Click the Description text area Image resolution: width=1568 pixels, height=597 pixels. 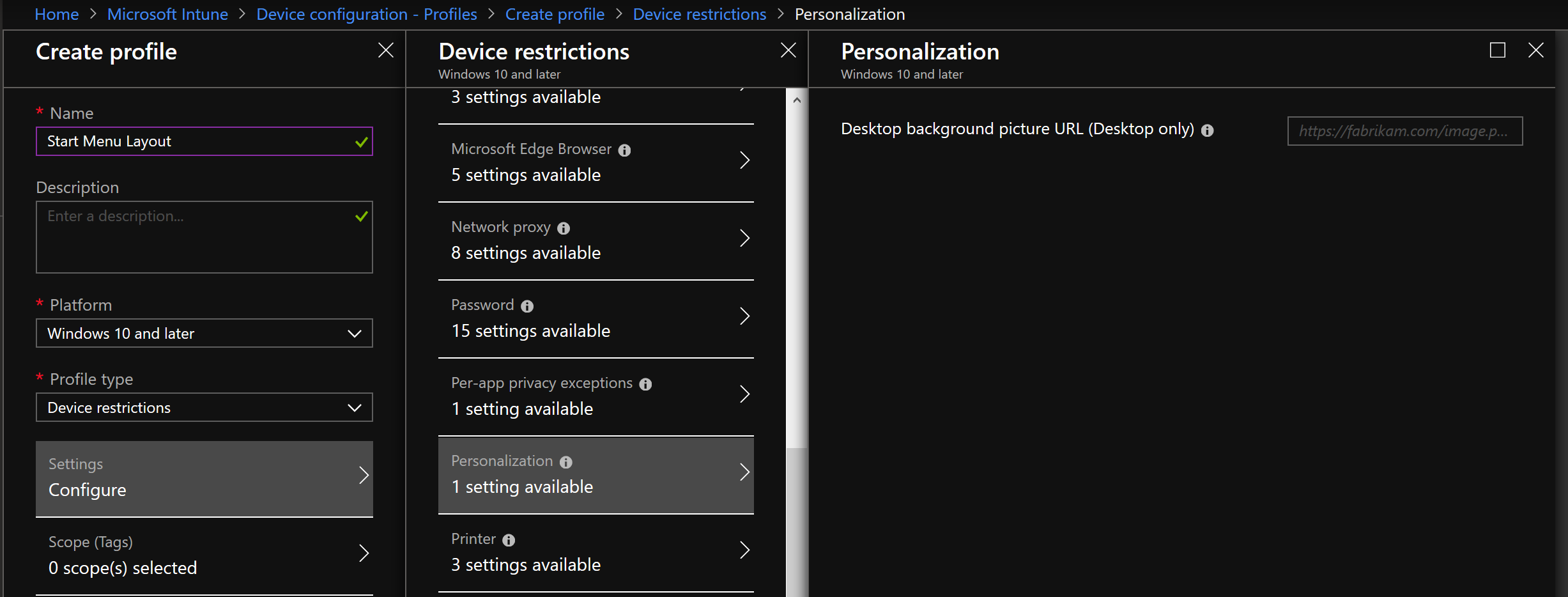(x=204, y=237)
